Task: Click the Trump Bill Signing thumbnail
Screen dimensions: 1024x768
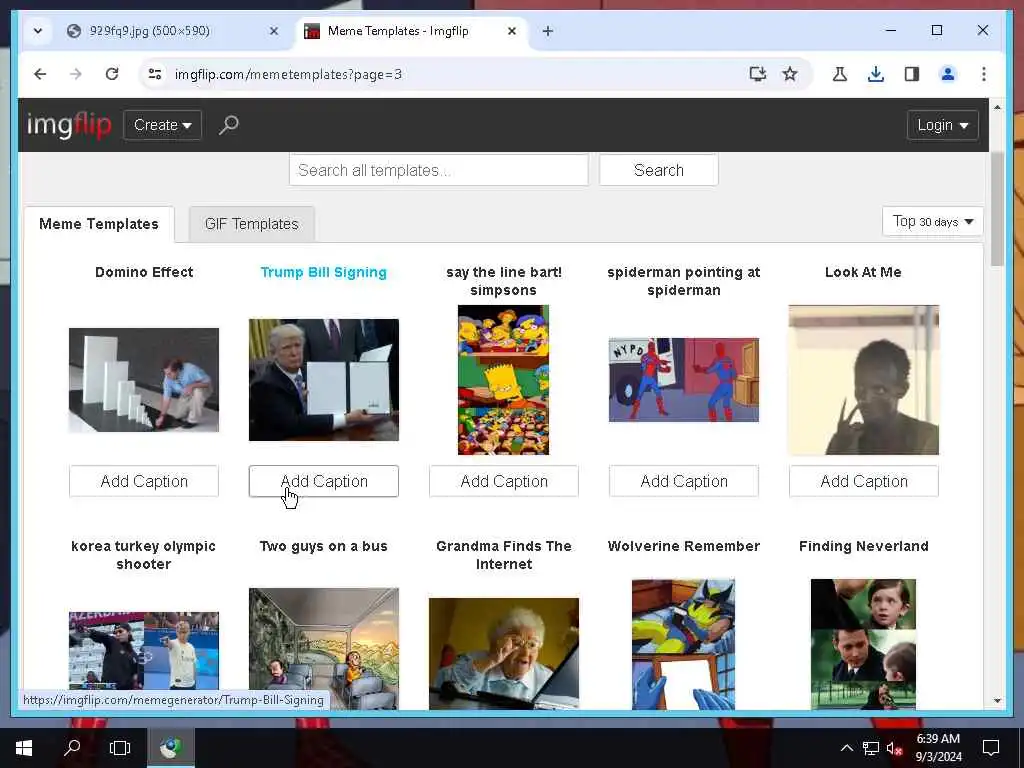Action: pyautogui.click(x=323, y=380)
